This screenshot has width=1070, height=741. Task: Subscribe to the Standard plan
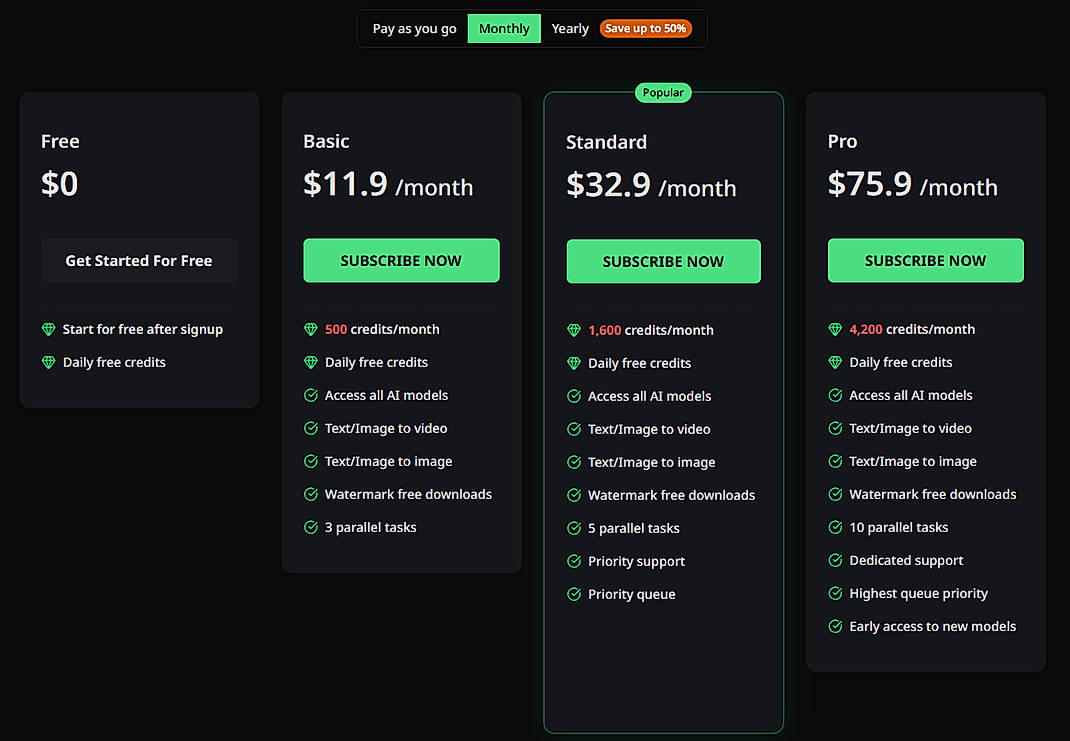click(663, 261)
